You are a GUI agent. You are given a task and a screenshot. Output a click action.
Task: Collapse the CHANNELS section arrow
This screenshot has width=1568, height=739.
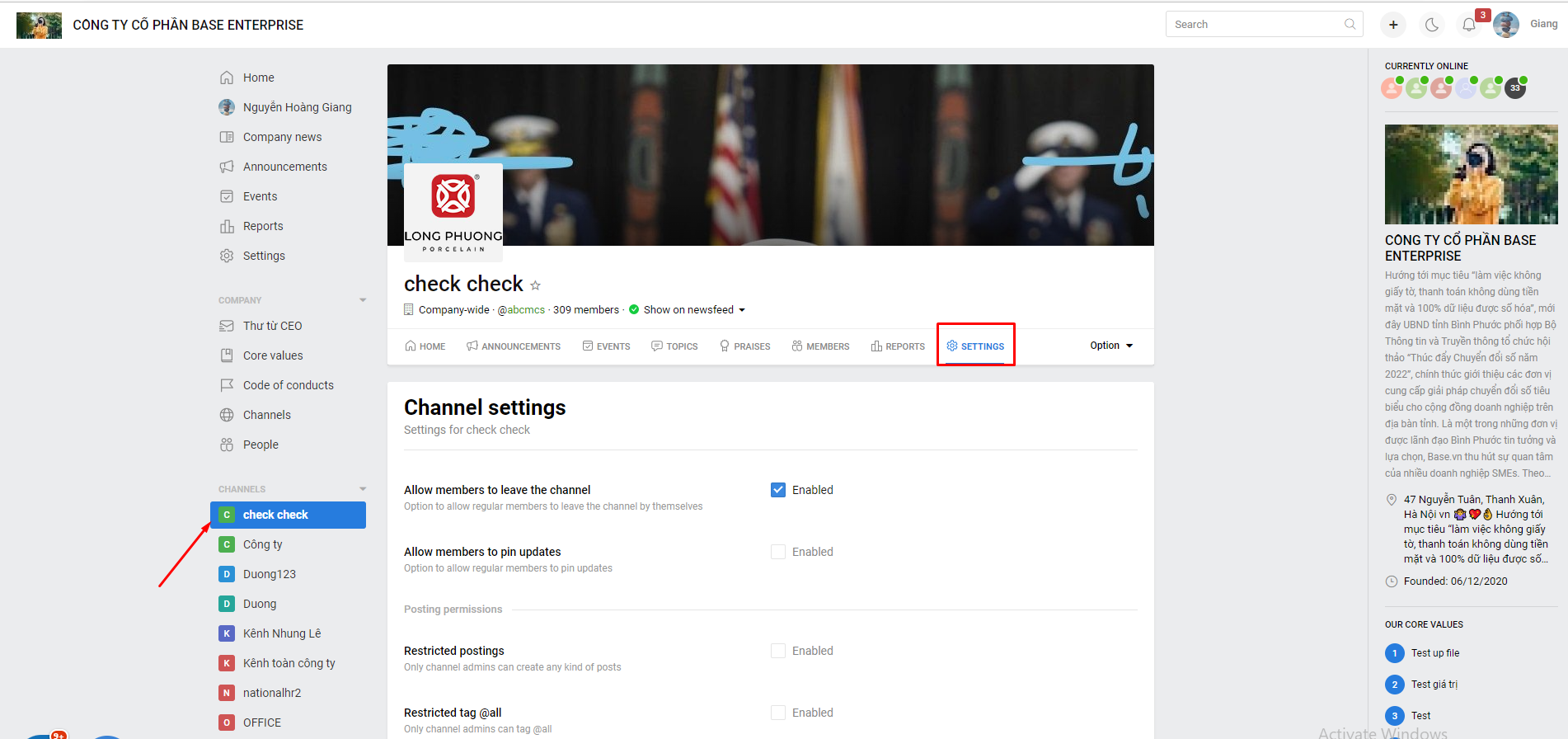click(363, 489)
